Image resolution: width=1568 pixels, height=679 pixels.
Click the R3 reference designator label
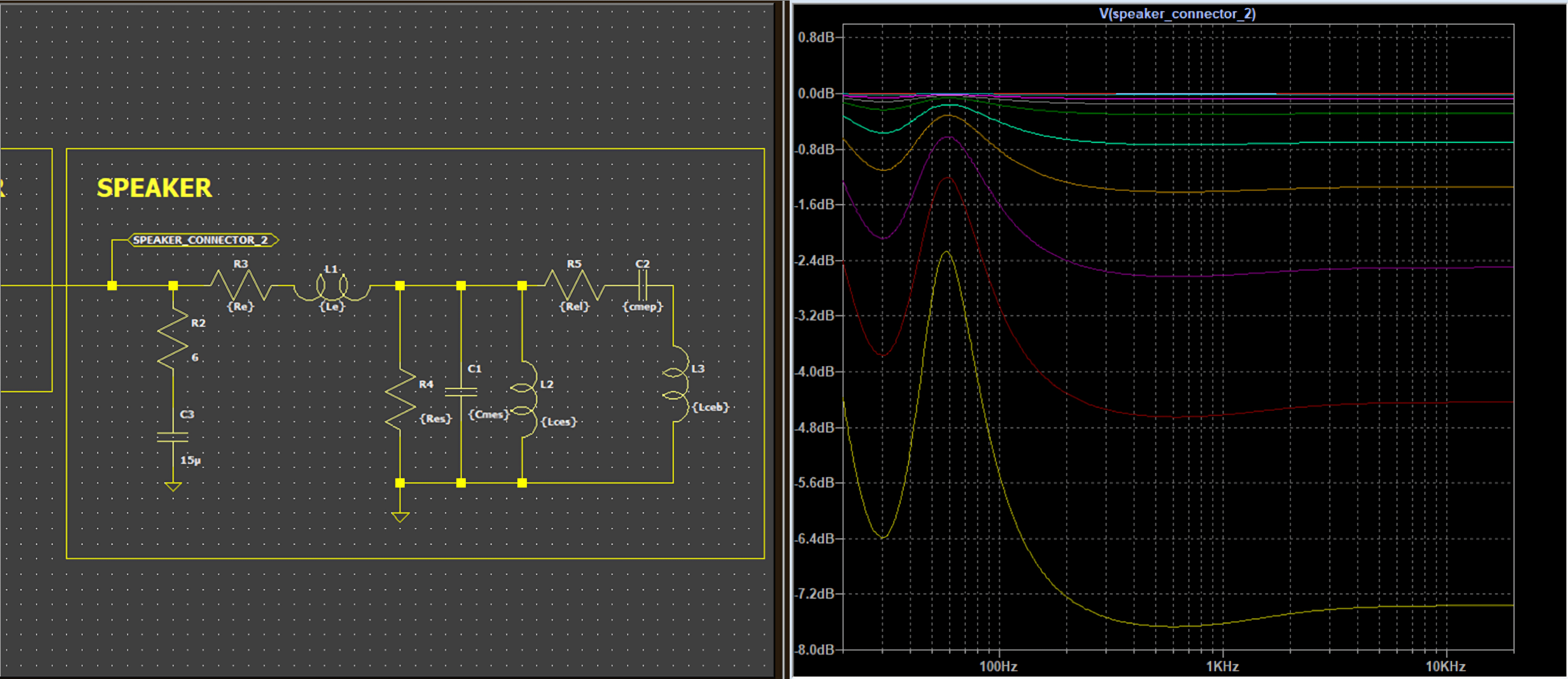coord(241,264)
